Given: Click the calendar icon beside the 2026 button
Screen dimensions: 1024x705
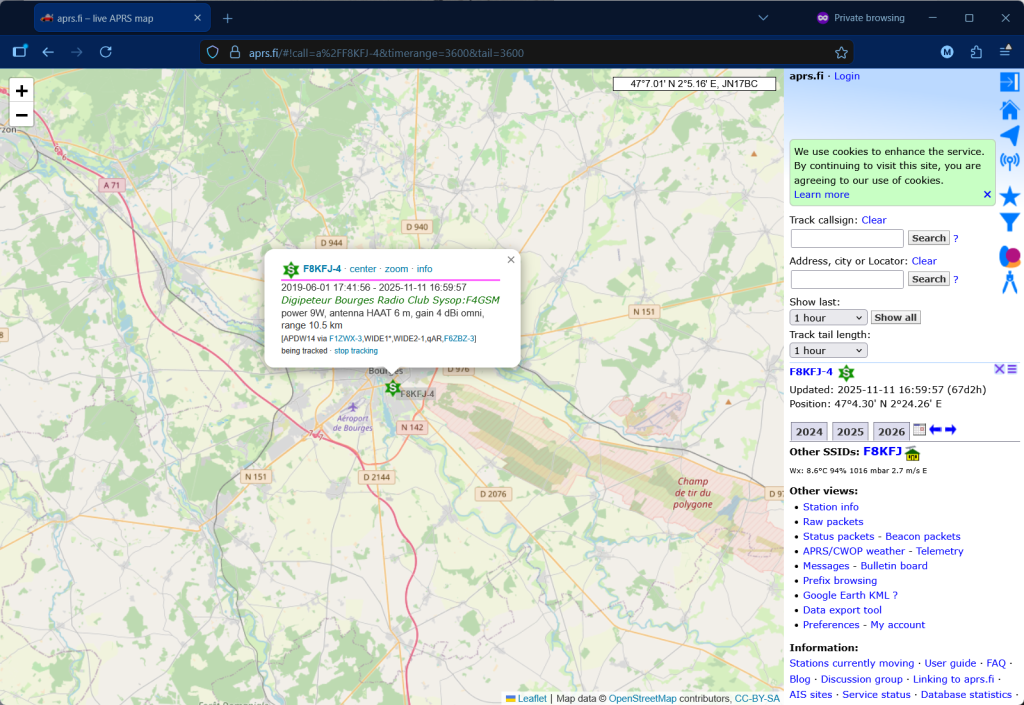Looking at the screenshot, I should pos(919,430).
